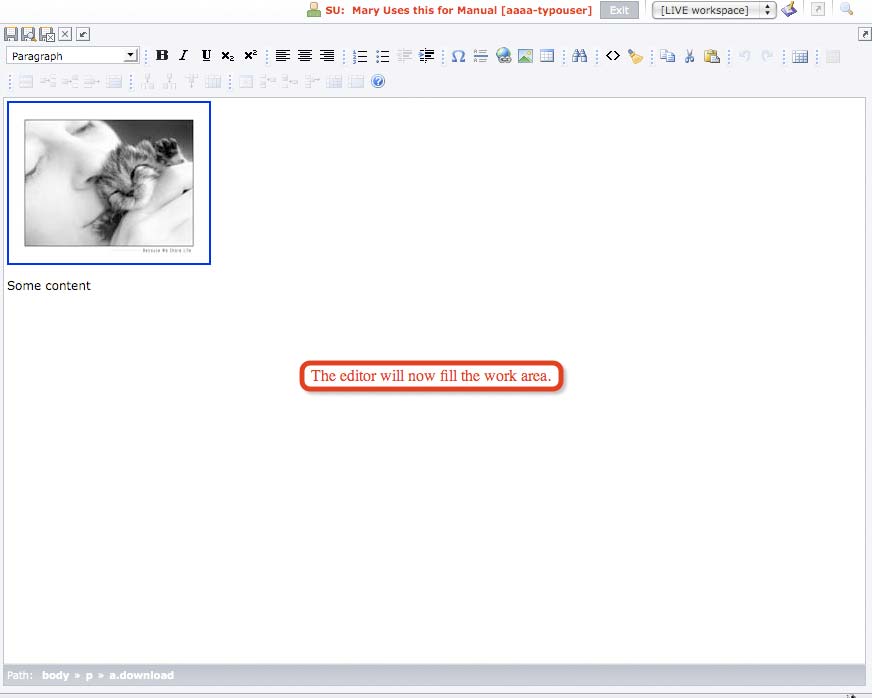Toggle HTML source code view

613,56
